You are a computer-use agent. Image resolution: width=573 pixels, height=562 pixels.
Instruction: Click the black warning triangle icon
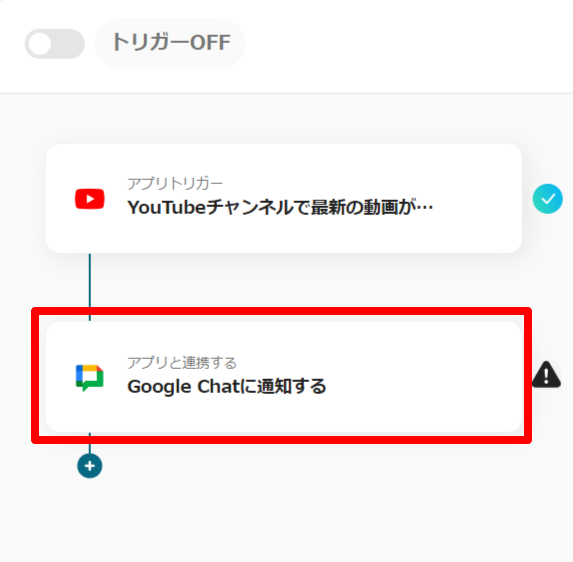[546, 375]
